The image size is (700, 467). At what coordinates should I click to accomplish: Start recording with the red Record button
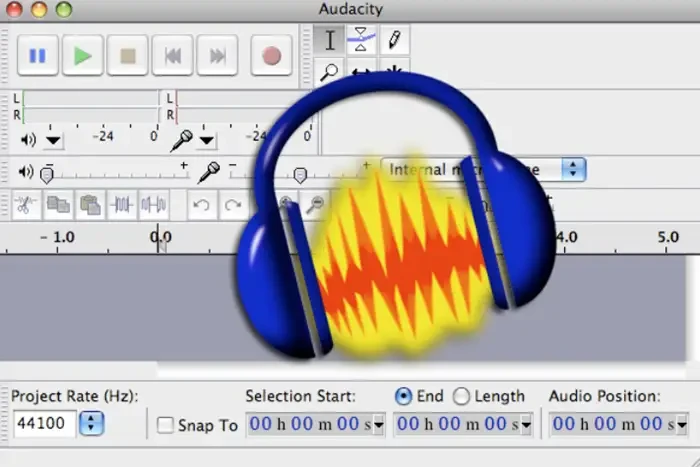pyautogui.click(x=271, y=55)
